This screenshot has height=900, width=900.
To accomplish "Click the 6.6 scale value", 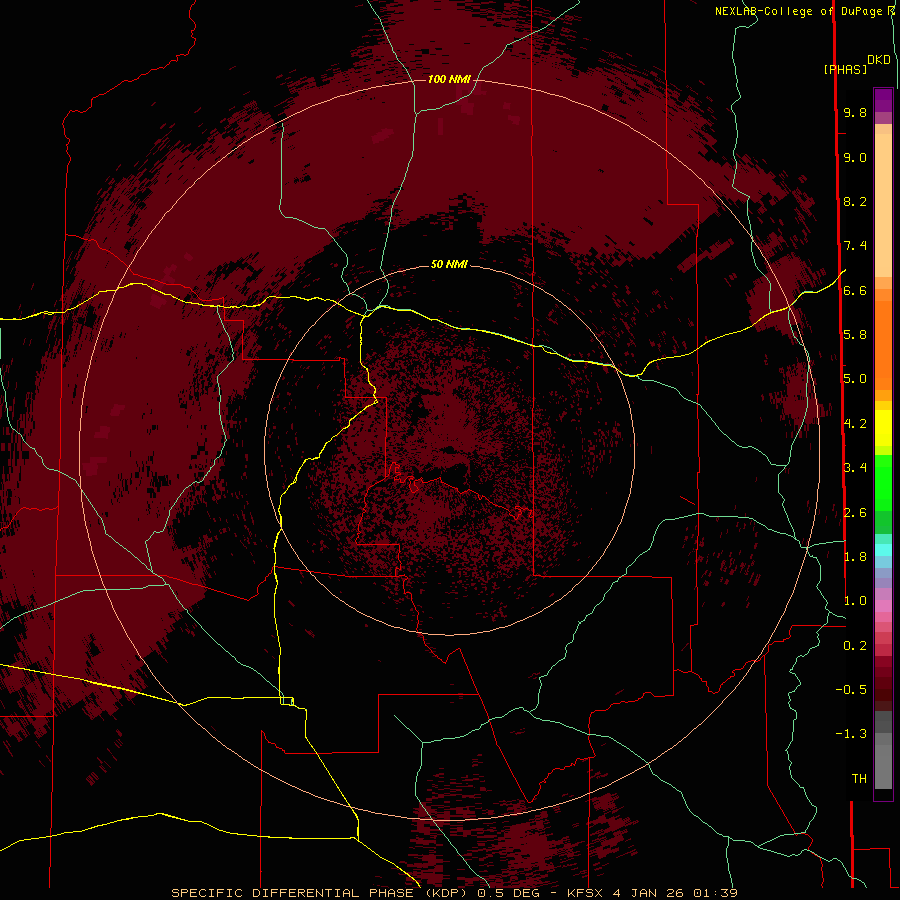I will click(x=855, y=290).
